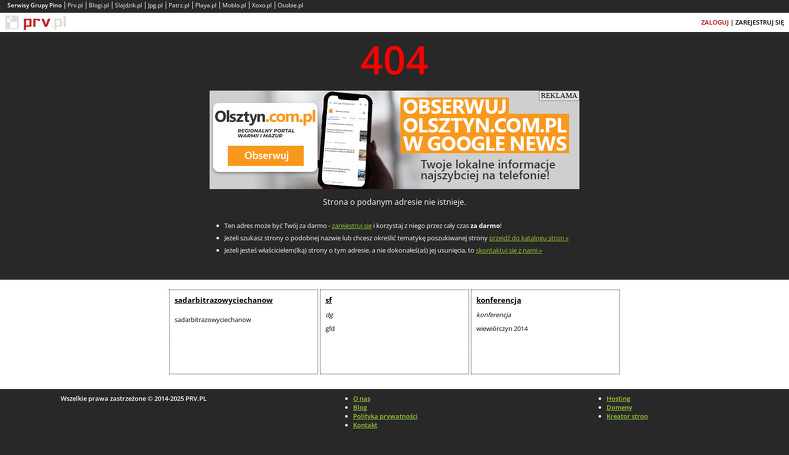Click the zarejestruj się link in list
Image resolution: width=789 pixels, height=455 pixels.
coord(352,225)
